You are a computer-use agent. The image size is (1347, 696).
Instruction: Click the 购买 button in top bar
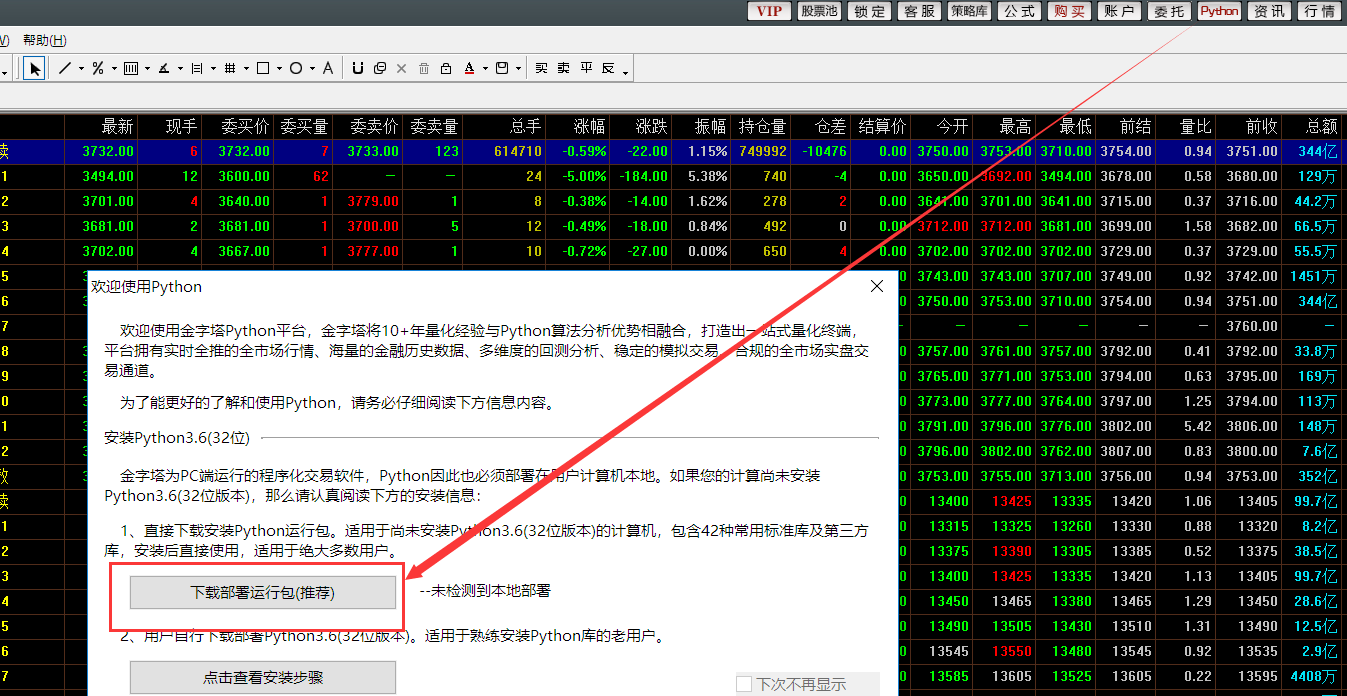[1069, 11]
